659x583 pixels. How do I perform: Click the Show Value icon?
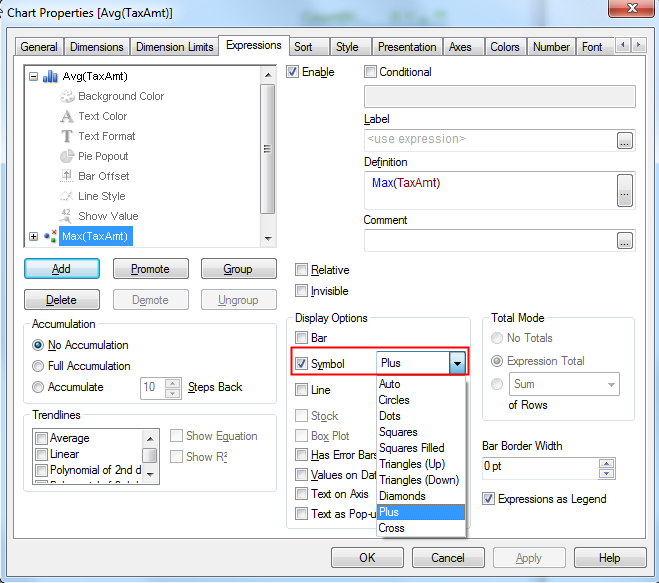pos(66,216)
